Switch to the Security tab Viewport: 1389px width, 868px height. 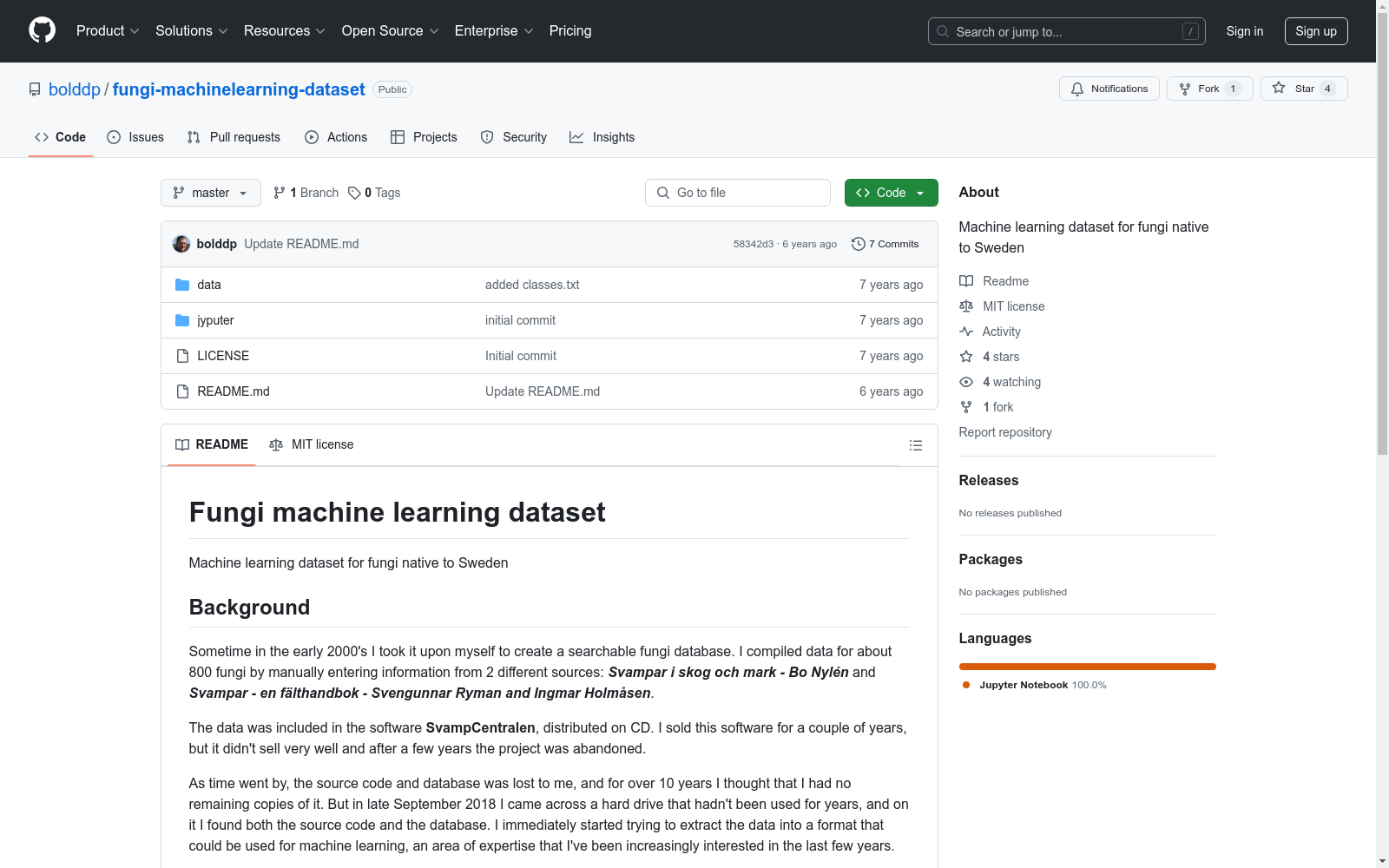pos(514,137)
